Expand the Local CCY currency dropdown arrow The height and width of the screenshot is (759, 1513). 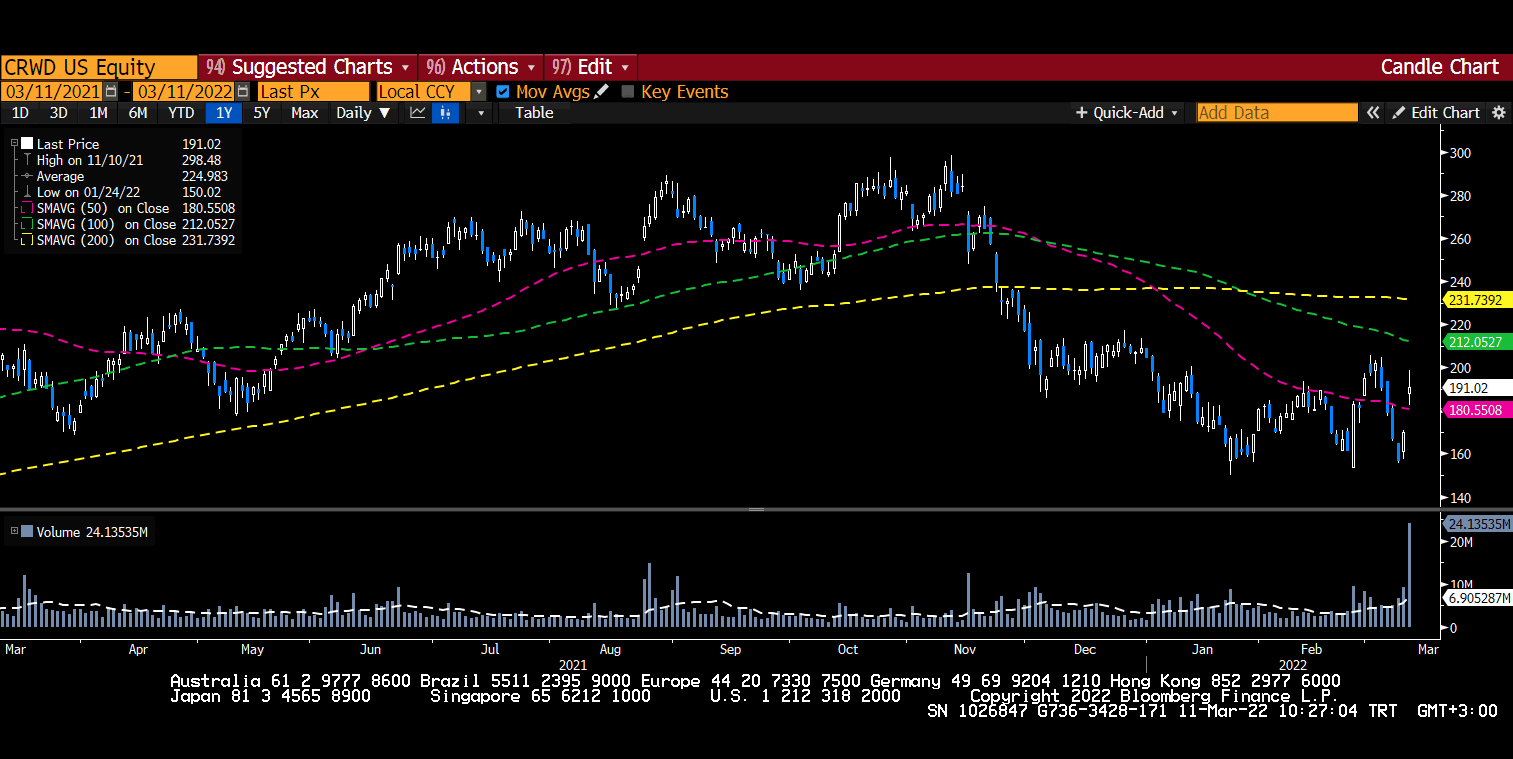(x=479, y=91)
